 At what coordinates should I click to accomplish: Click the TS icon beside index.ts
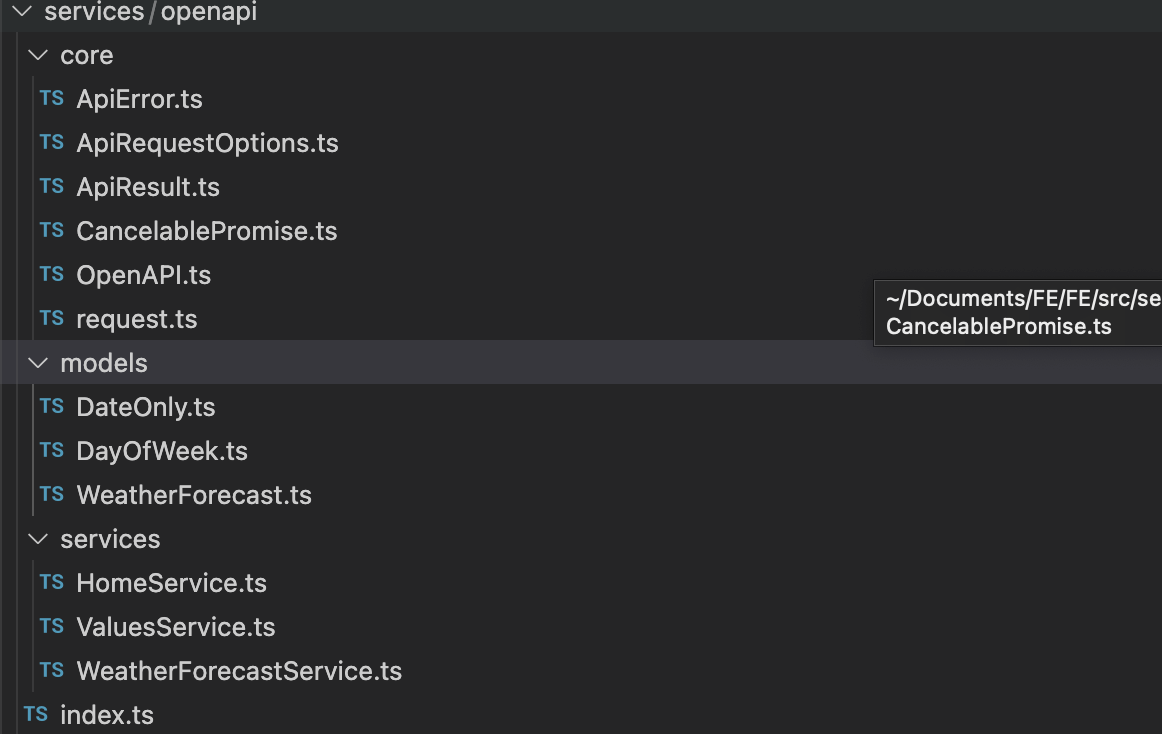35,715
